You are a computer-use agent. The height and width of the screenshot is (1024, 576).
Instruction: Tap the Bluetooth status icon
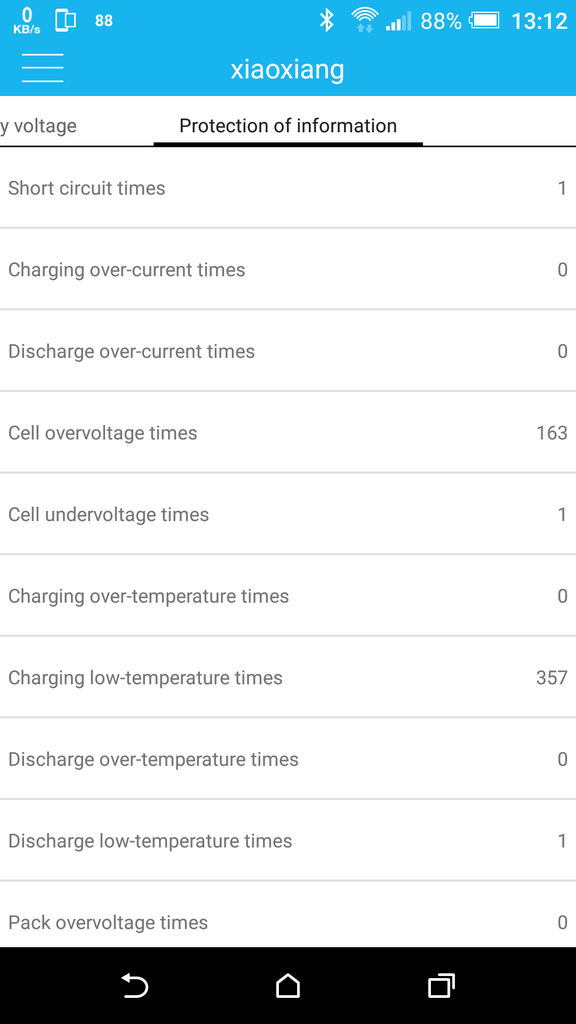(x=327, y=21)
